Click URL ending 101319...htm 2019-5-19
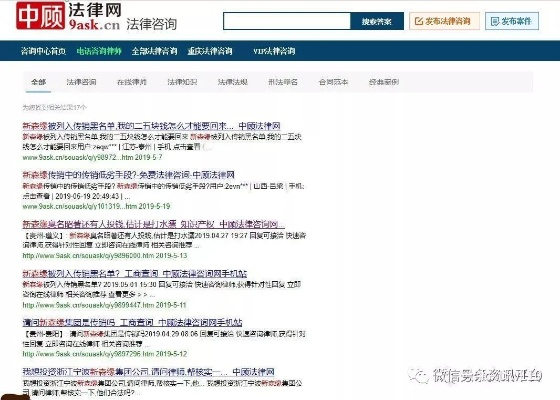Viewport: 560px width, 400px height. (96, 206)
